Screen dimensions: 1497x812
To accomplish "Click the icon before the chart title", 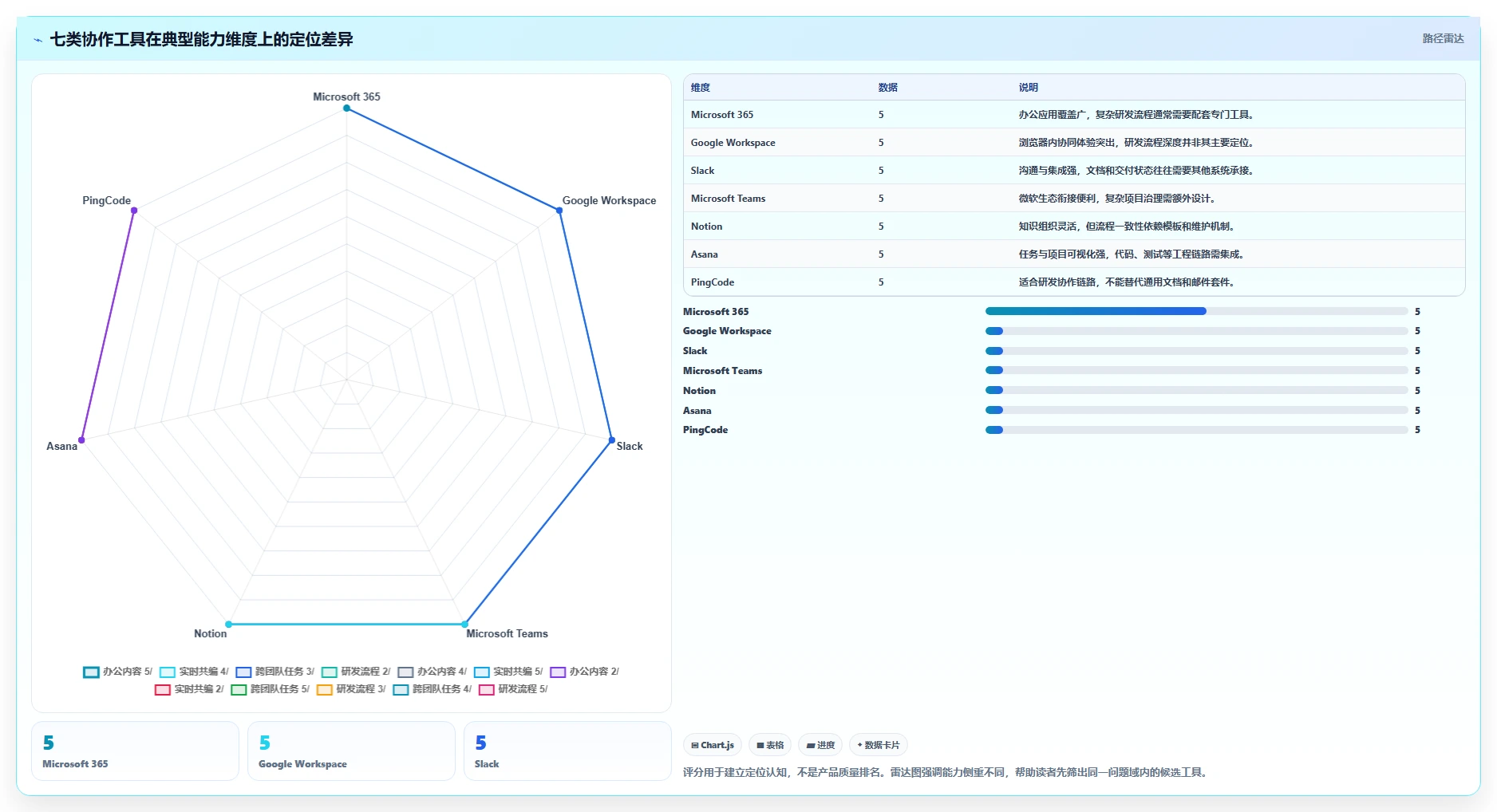I will tap(38, 40).
